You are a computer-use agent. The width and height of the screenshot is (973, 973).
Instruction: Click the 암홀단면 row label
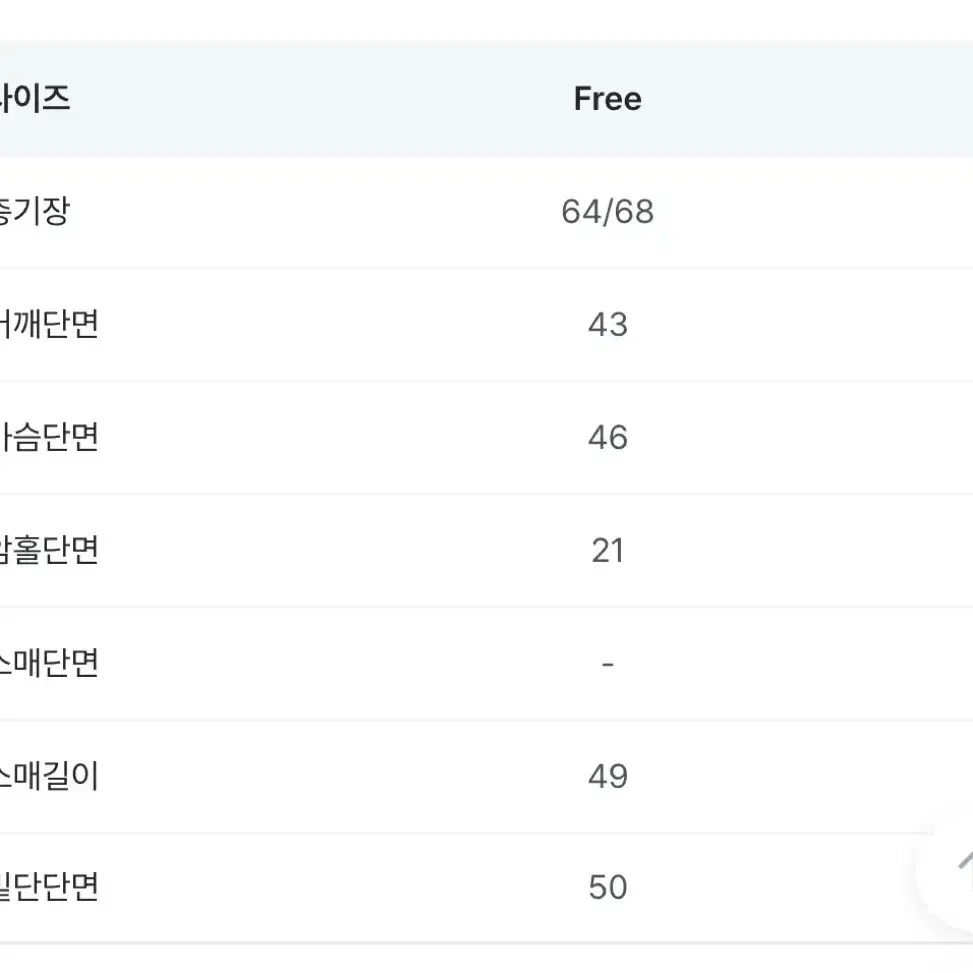pos(49,550)
